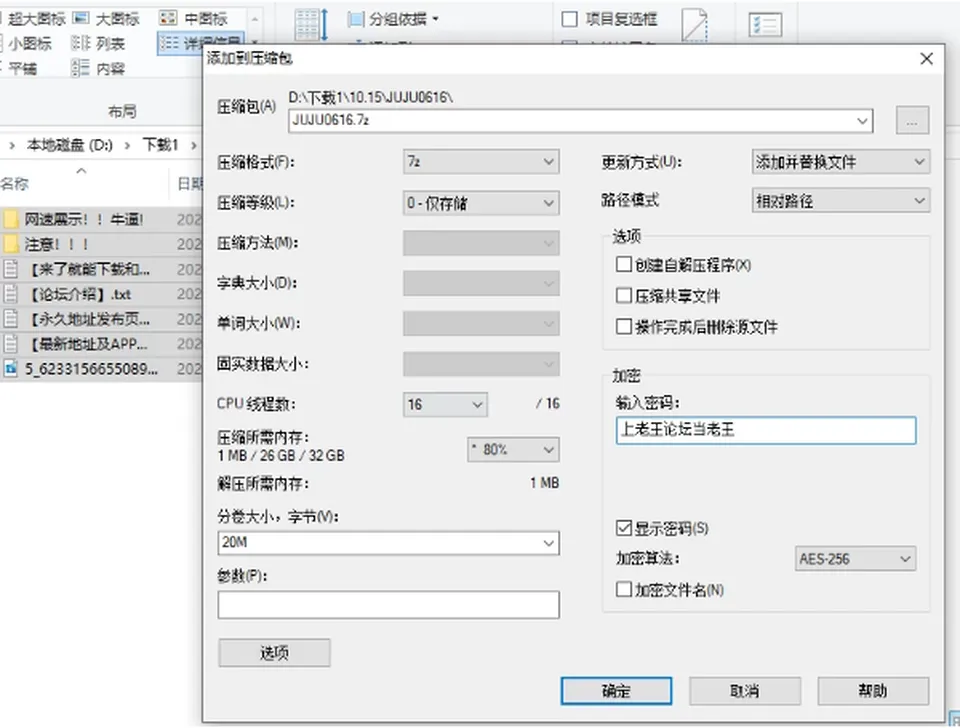
Task: Click the text file icon of 【论坛介绍】.txt
Action: pyautogui.click(x=10, y=295)
